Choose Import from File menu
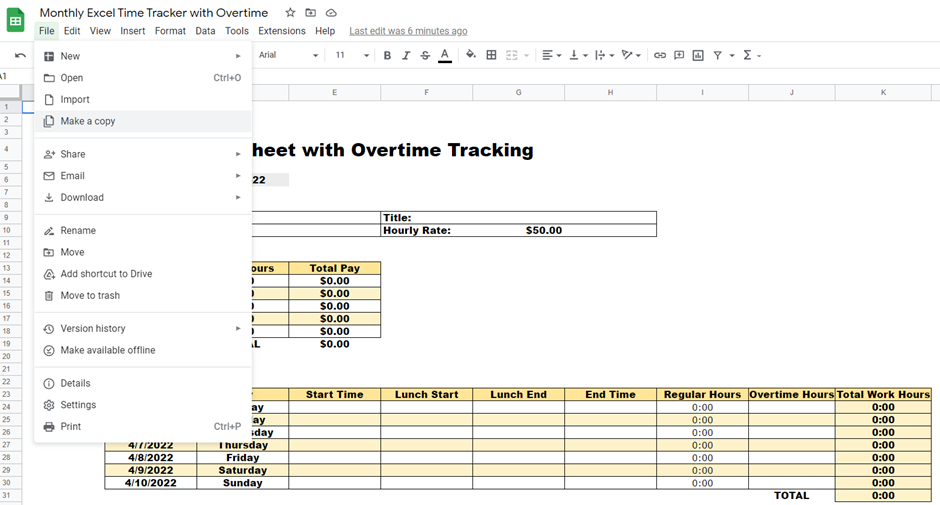940x505 pixels. (x=143, y=99)
